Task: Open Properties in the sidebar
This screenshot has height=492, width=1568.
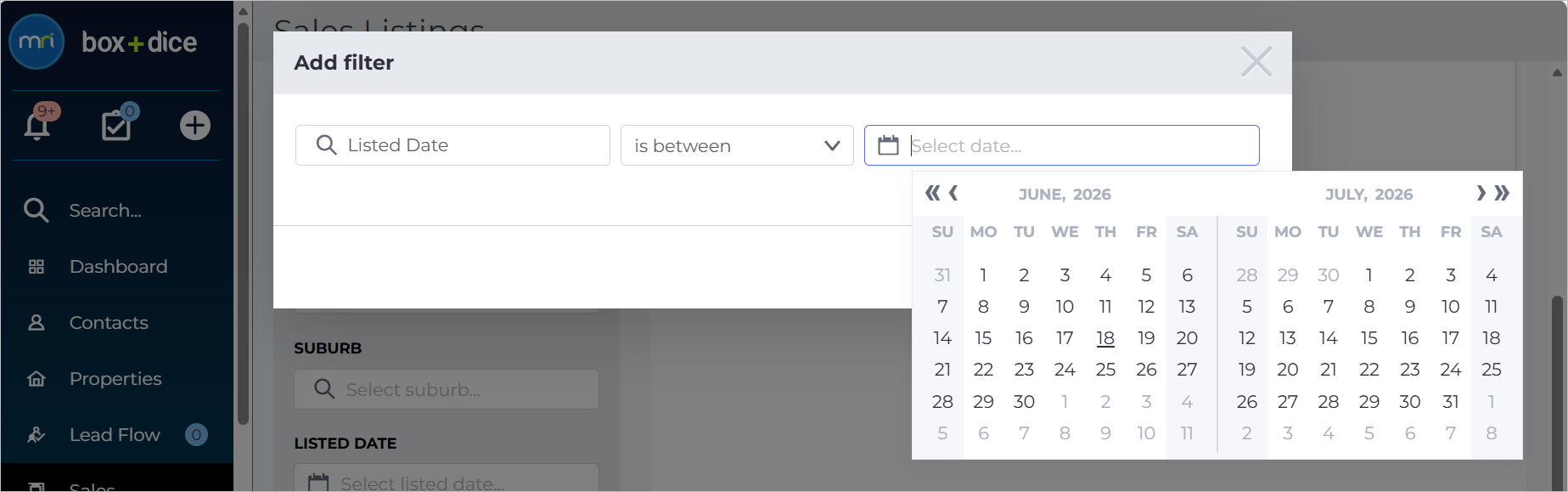Action: pos(115,379)
